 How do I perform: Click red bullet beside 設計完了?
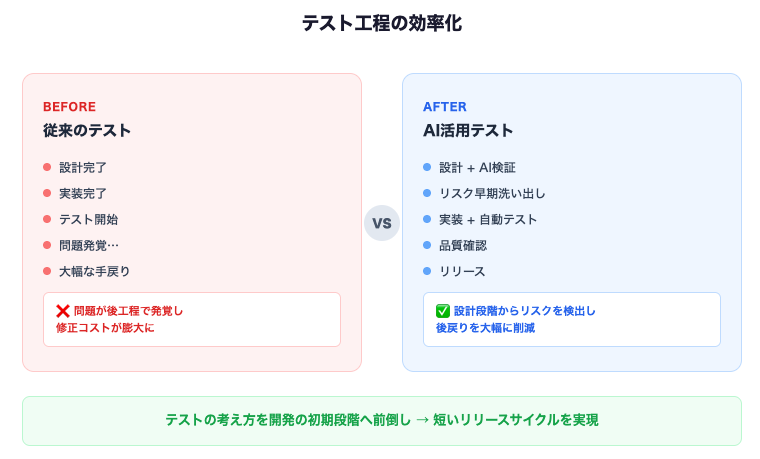coord(47,167)
